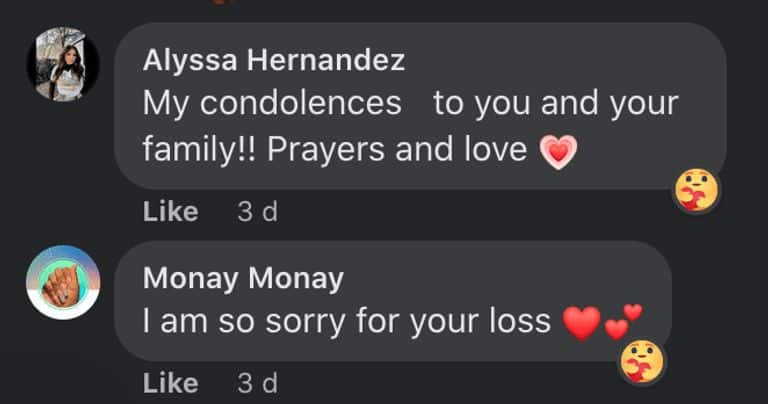Open Alyssa Hernandez's profile picture
The width and height of the screenshot is (768, 404).
point(63,64)
